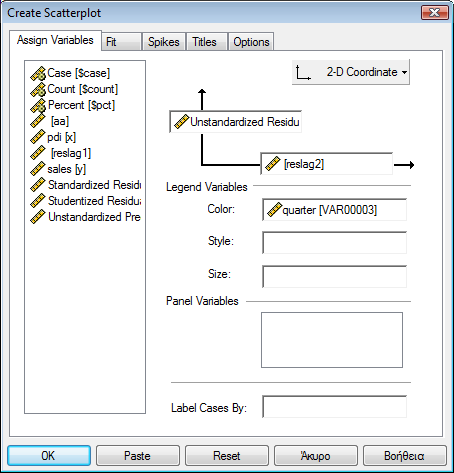Select 'Unstandardized Pre' variable row

coord(85,217)
